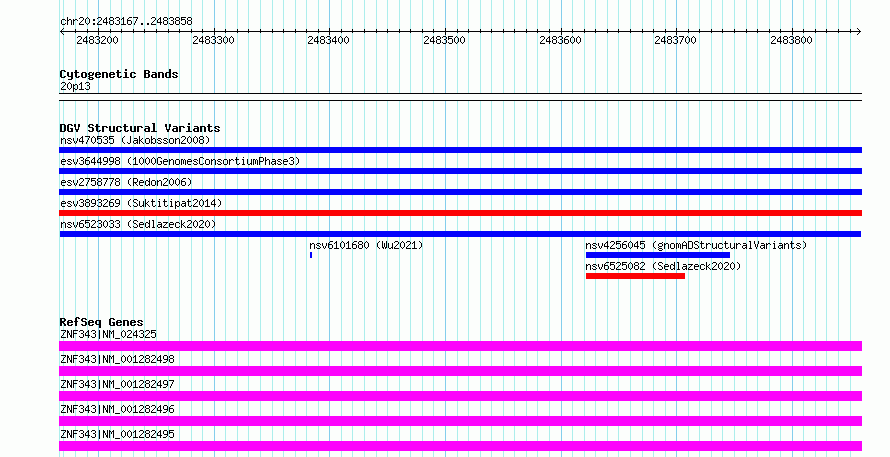The image size is (890, 457).
Task: Open gene label ZNF343|NM_001282498
Action: 117,359
